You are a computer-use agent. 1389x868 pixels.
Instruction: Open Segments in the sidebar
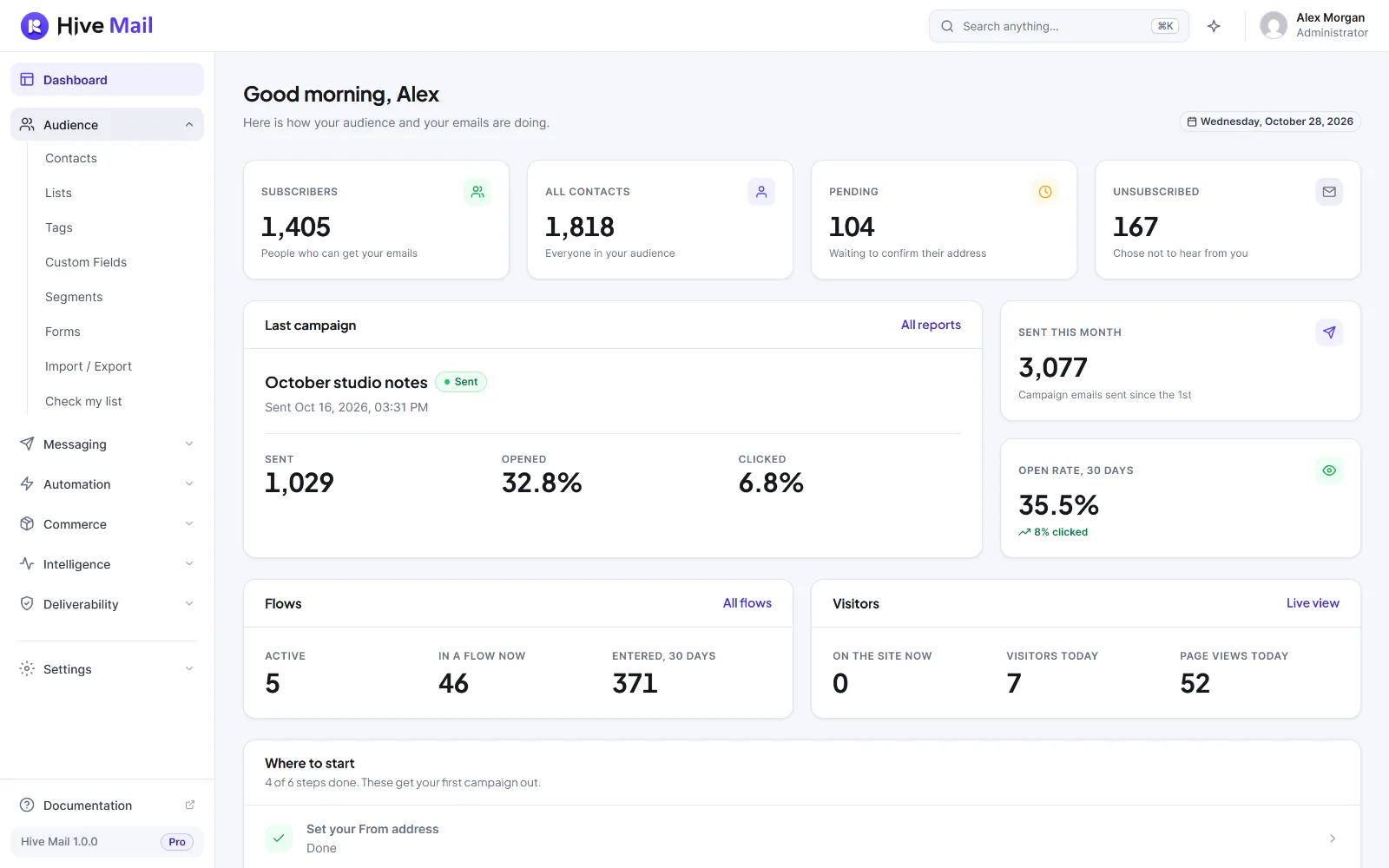click(x=74, y=297)
